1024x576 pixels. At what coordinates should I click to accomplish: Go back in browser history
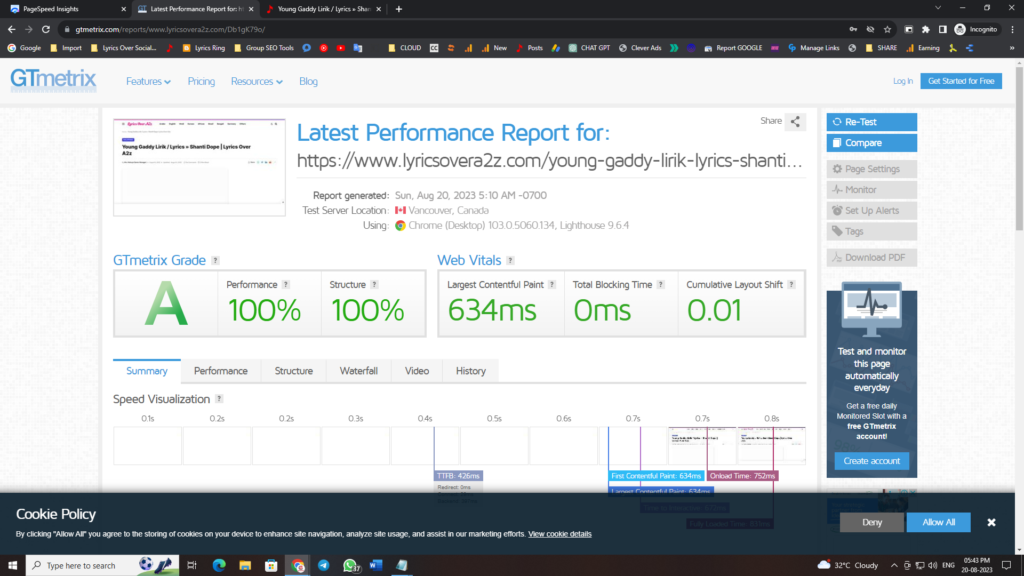[12, 29]
